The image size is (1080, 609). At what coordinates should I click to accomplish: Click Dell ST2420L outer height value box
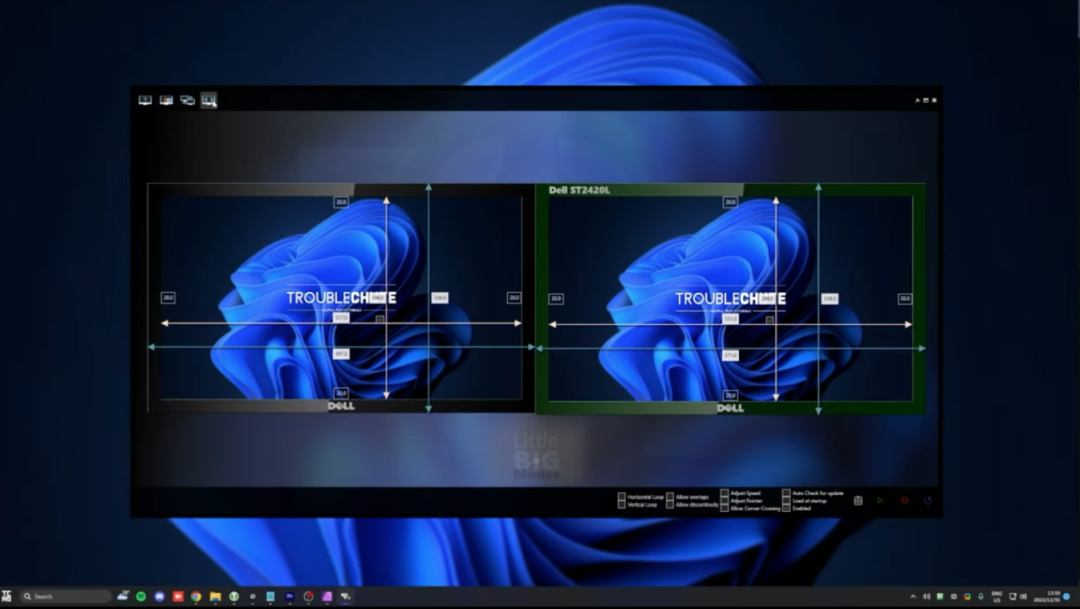(830, 298)
